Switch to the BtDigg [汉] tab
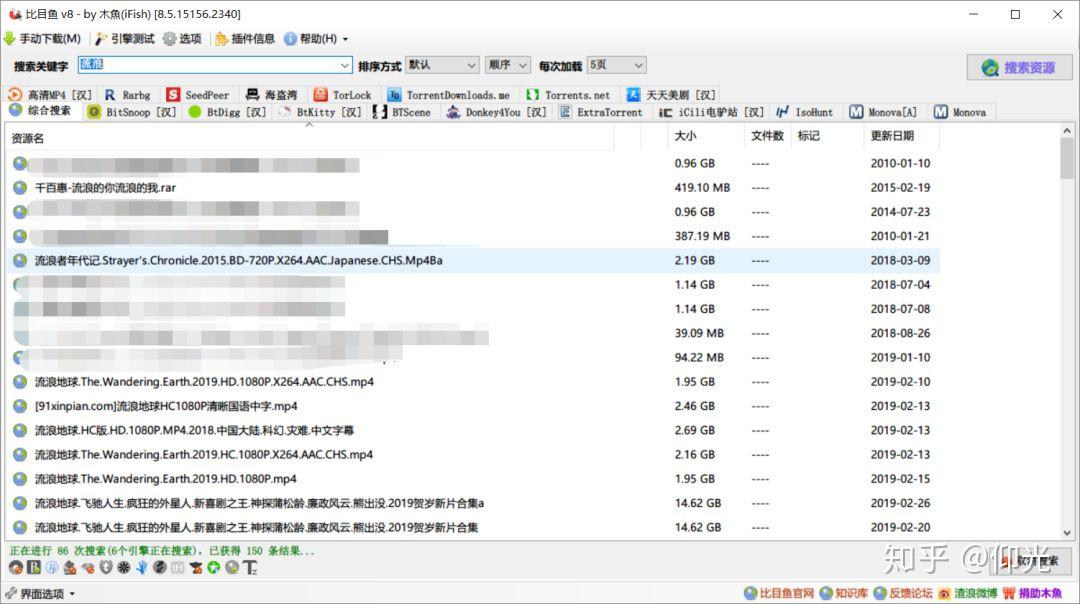The height and width of the screenshot is (604, 1080). 227,112
